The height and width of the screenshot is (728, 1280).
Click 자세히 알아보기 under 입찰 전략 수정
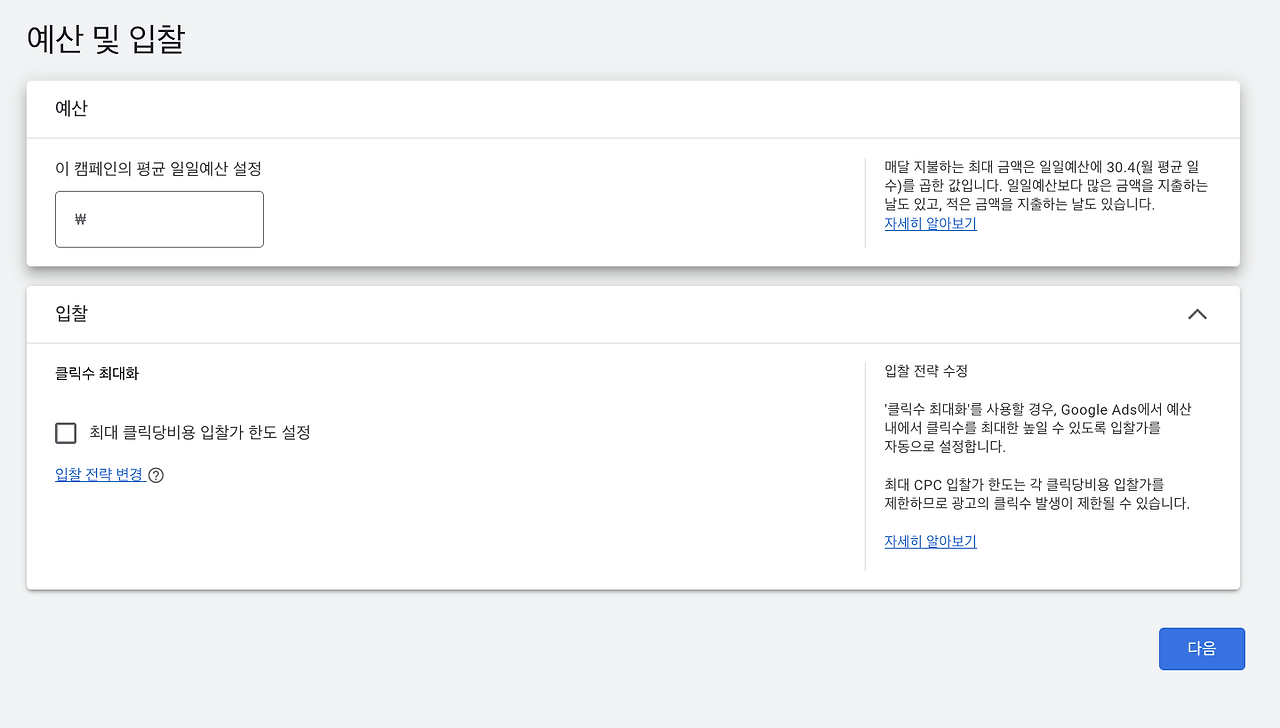[929, 541]
